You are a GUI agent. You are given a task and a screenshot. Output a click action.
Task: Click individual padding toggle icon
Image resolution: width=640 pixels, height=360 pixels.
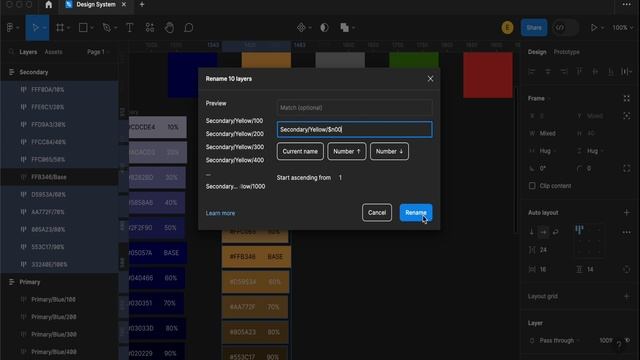tap(627, 269)
